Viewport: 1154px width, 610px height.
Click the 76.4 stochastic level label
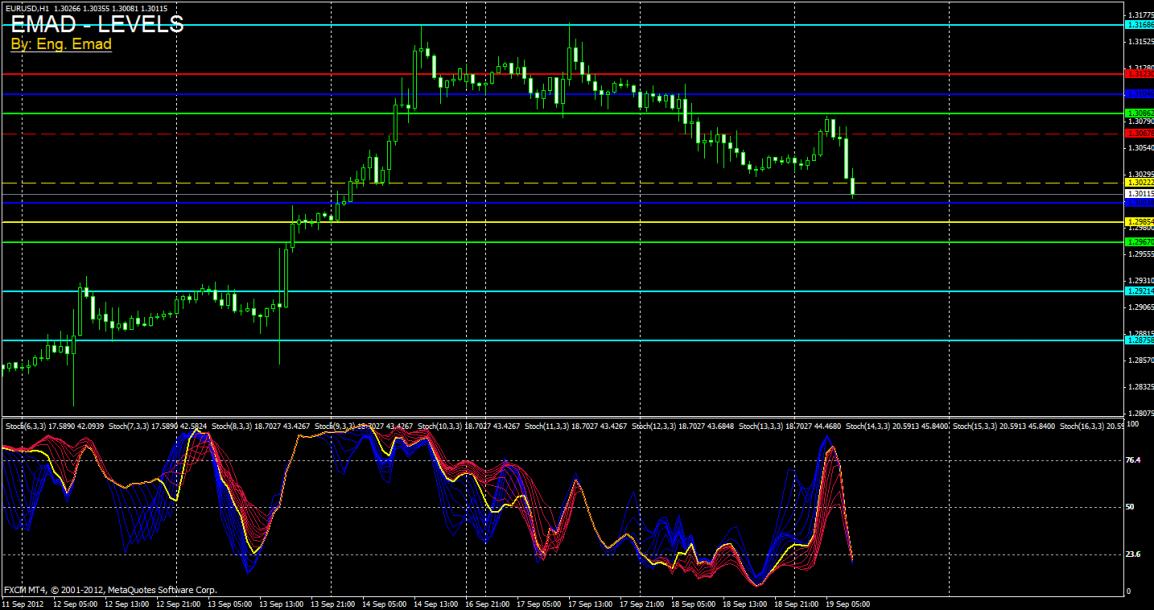(1135, 461)
